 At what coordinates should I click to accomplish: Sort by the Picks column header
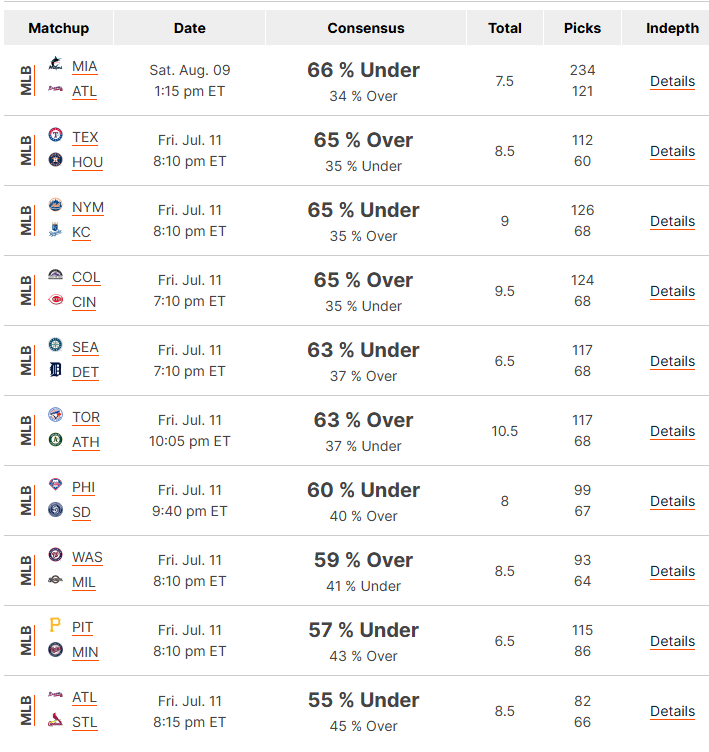pos(582,28)
